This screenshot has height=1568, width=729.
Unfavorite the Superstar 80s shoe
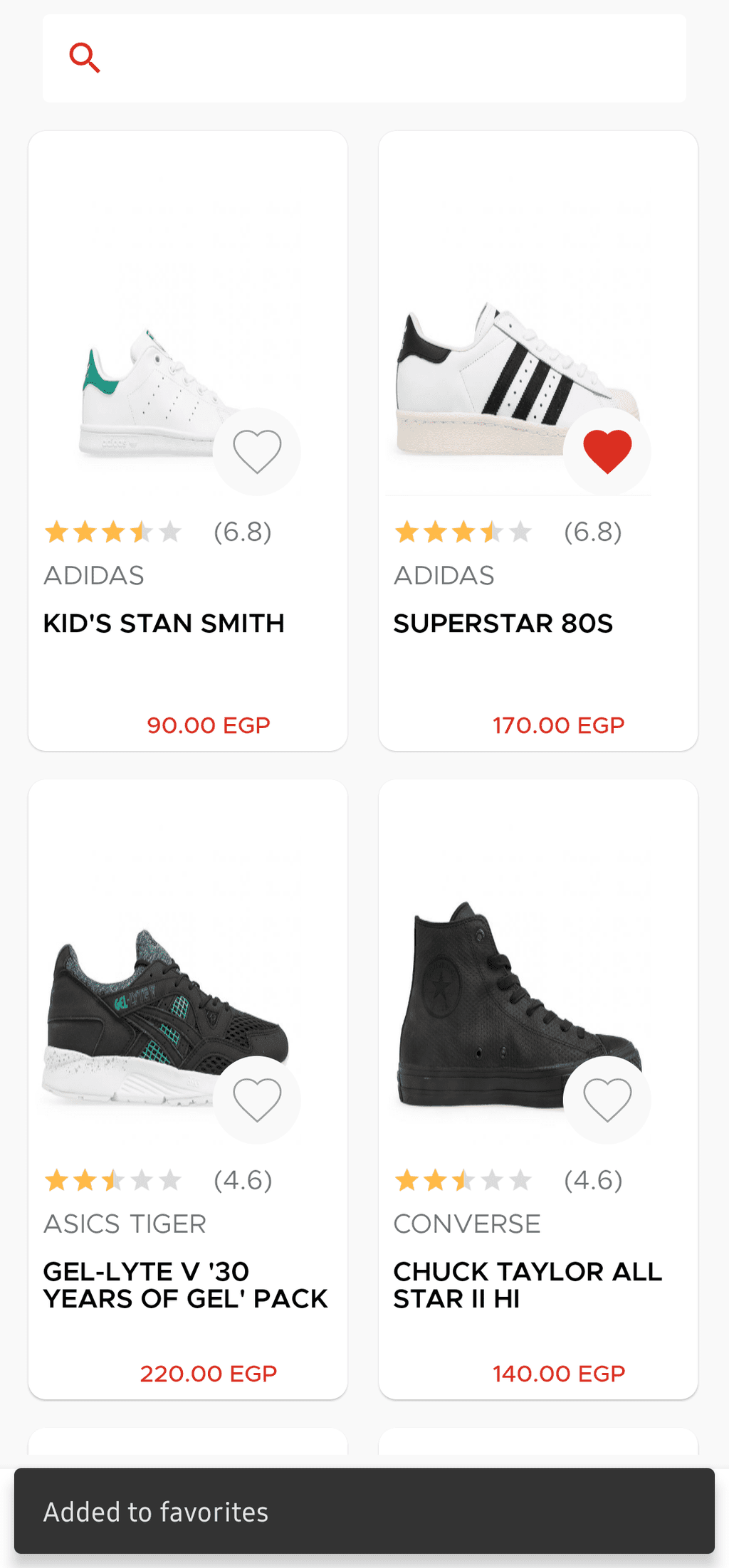coord(607,451)
